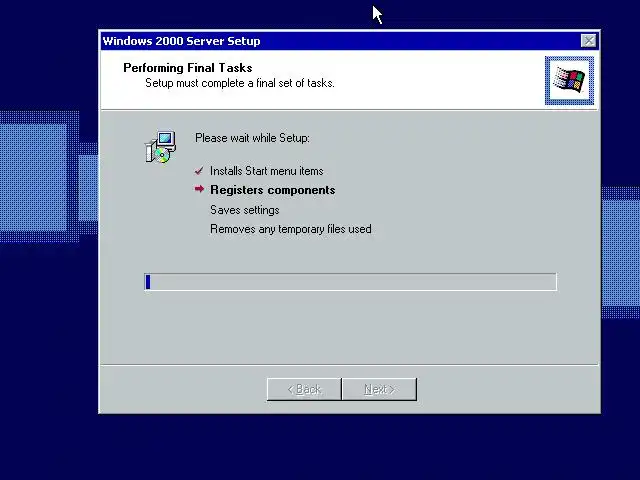Click the Windows 2000 Server Setup title bar
The width and height of the screenshot is (640, 480).
[x=350, y=41]
